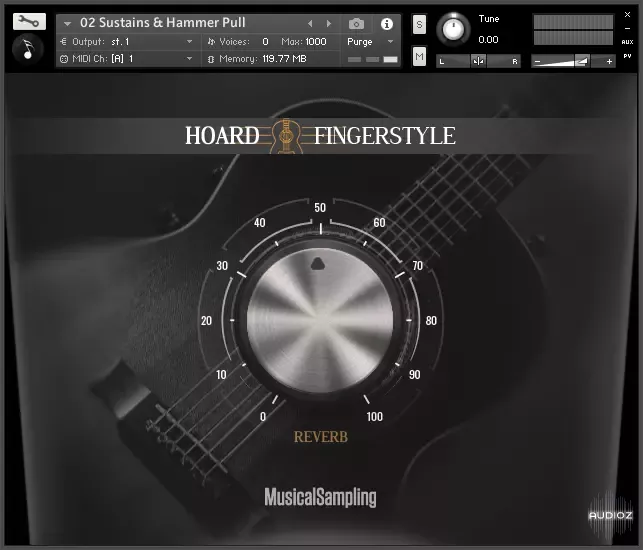Viewport: 643px width, 550px height.
Task: Minimize the instrument header view
Action: click(x=627, y=29)
